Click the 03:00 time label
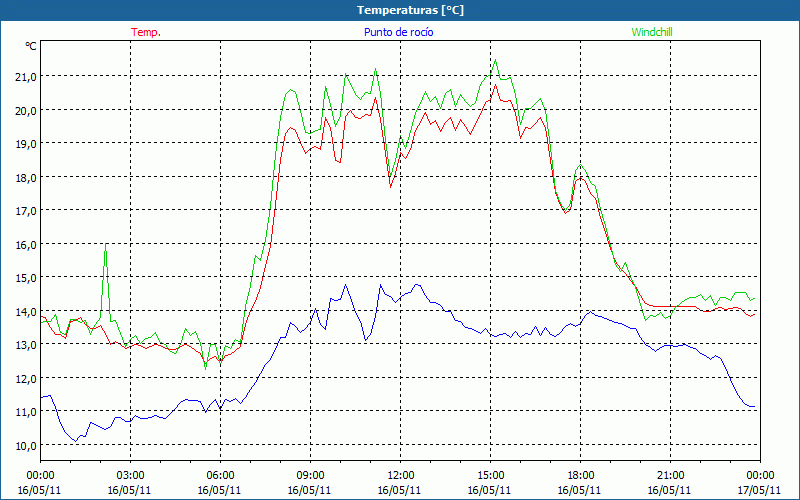Viewport: 800px width, 500px height. pos(130,475)
